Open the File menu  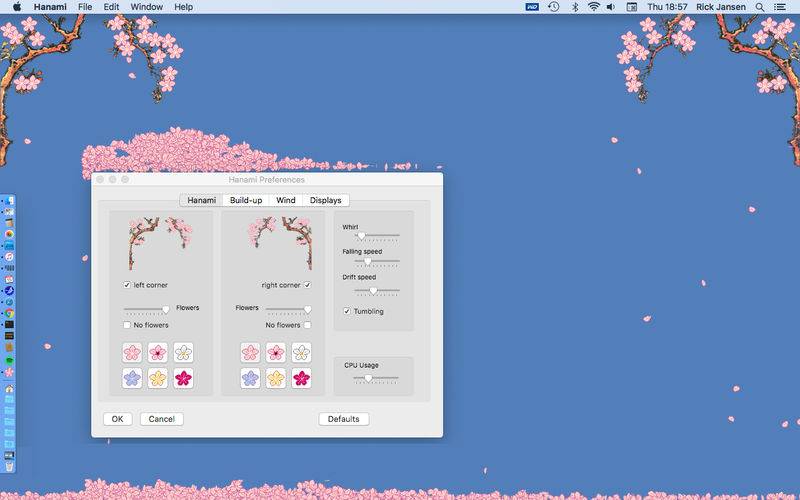pyautogui.click(x=85, y=7)
